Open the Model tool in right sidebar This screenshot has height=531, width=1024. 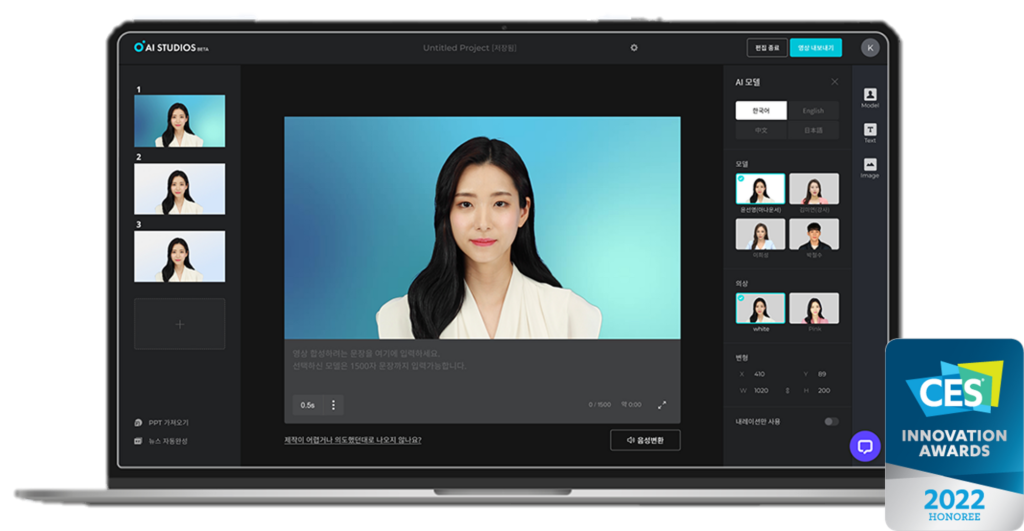870,98
